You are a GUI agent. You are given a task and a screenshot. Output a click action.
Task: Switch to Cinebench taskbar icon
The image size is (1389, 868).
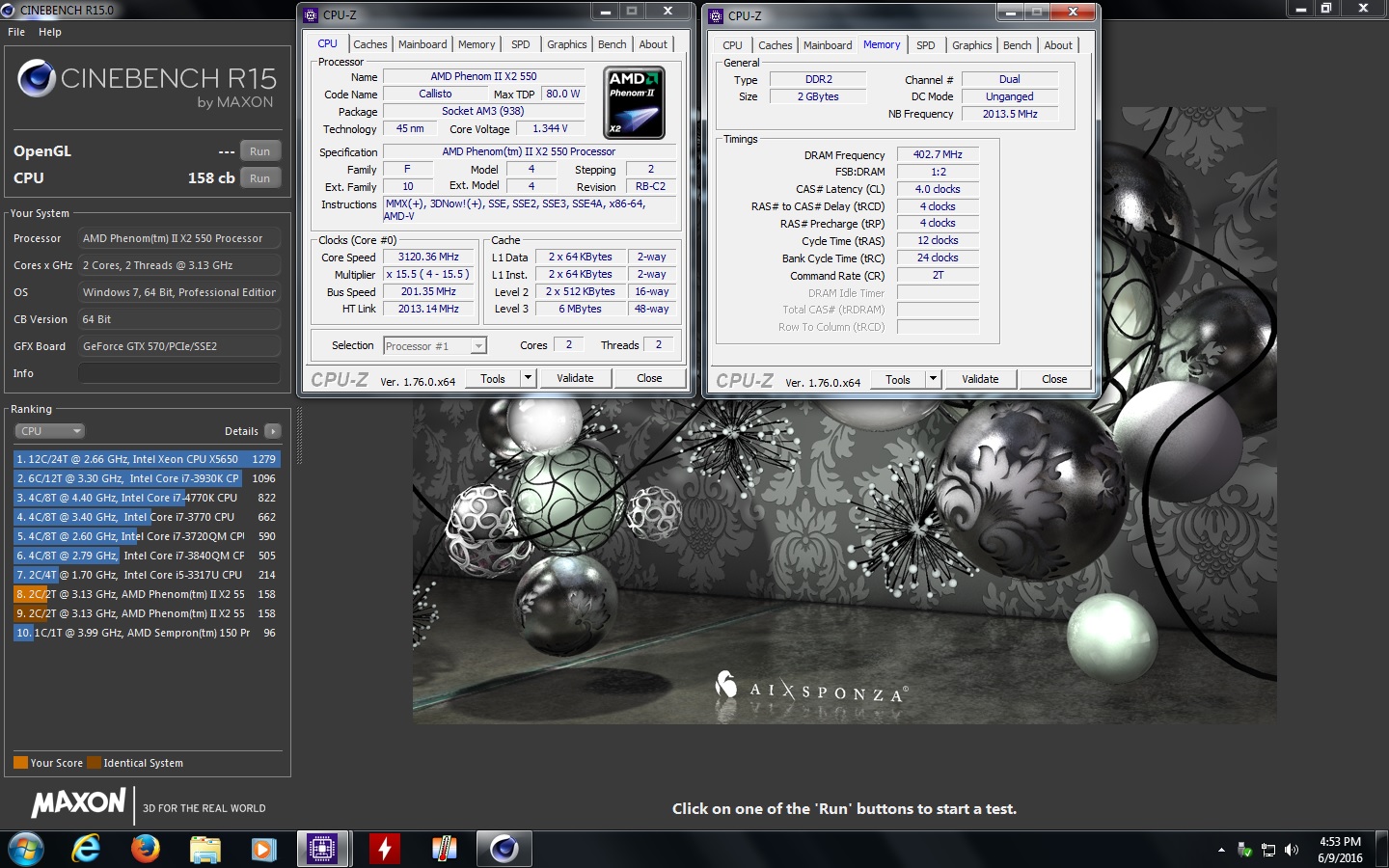pyautogui.click(x=504, y=850)
